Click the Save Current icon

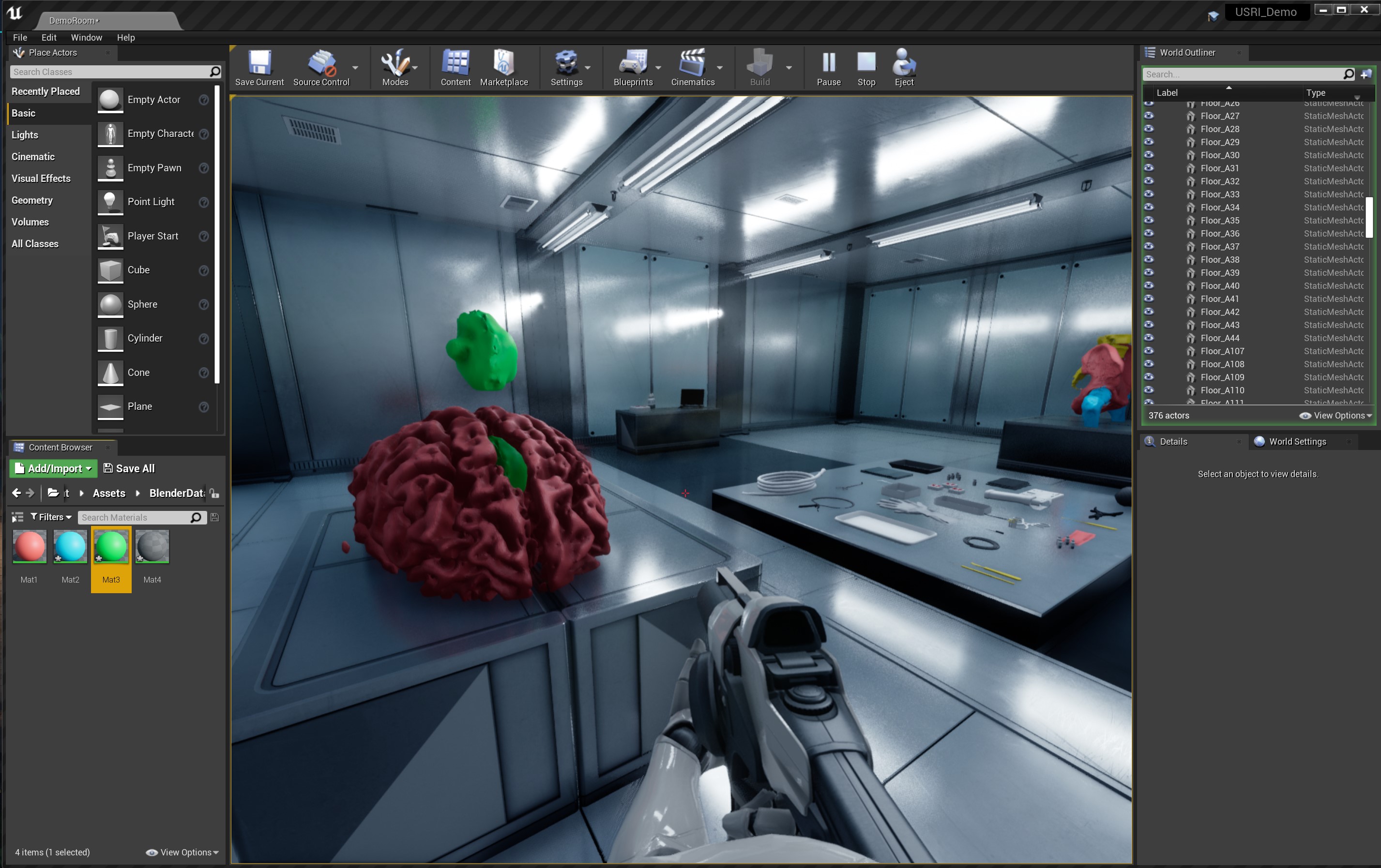[x=259, y=63]
